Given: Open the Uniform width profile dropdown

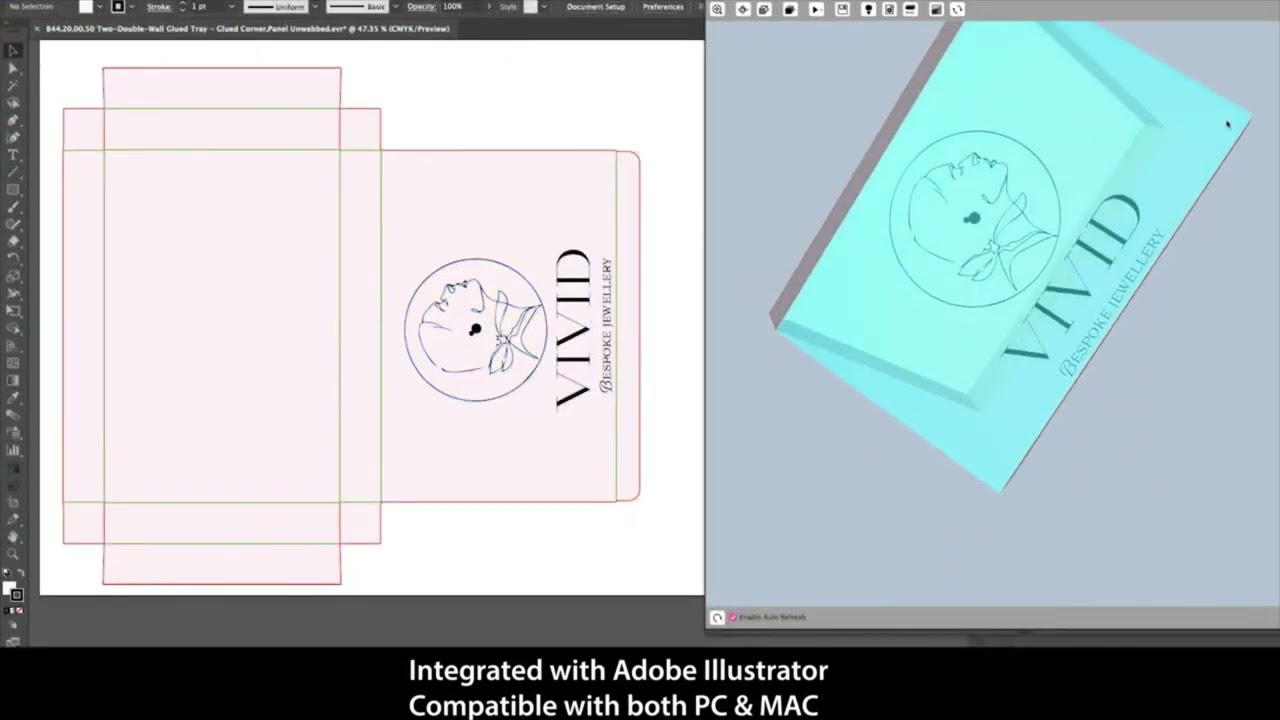Looking at the screenshot, I should [x=315, y=7].
